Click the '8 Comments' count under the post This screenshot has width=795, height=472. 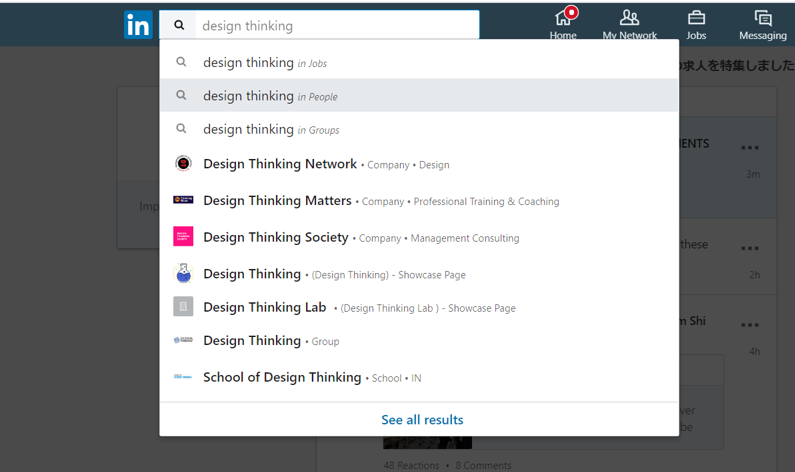click(x=483, y=465)
